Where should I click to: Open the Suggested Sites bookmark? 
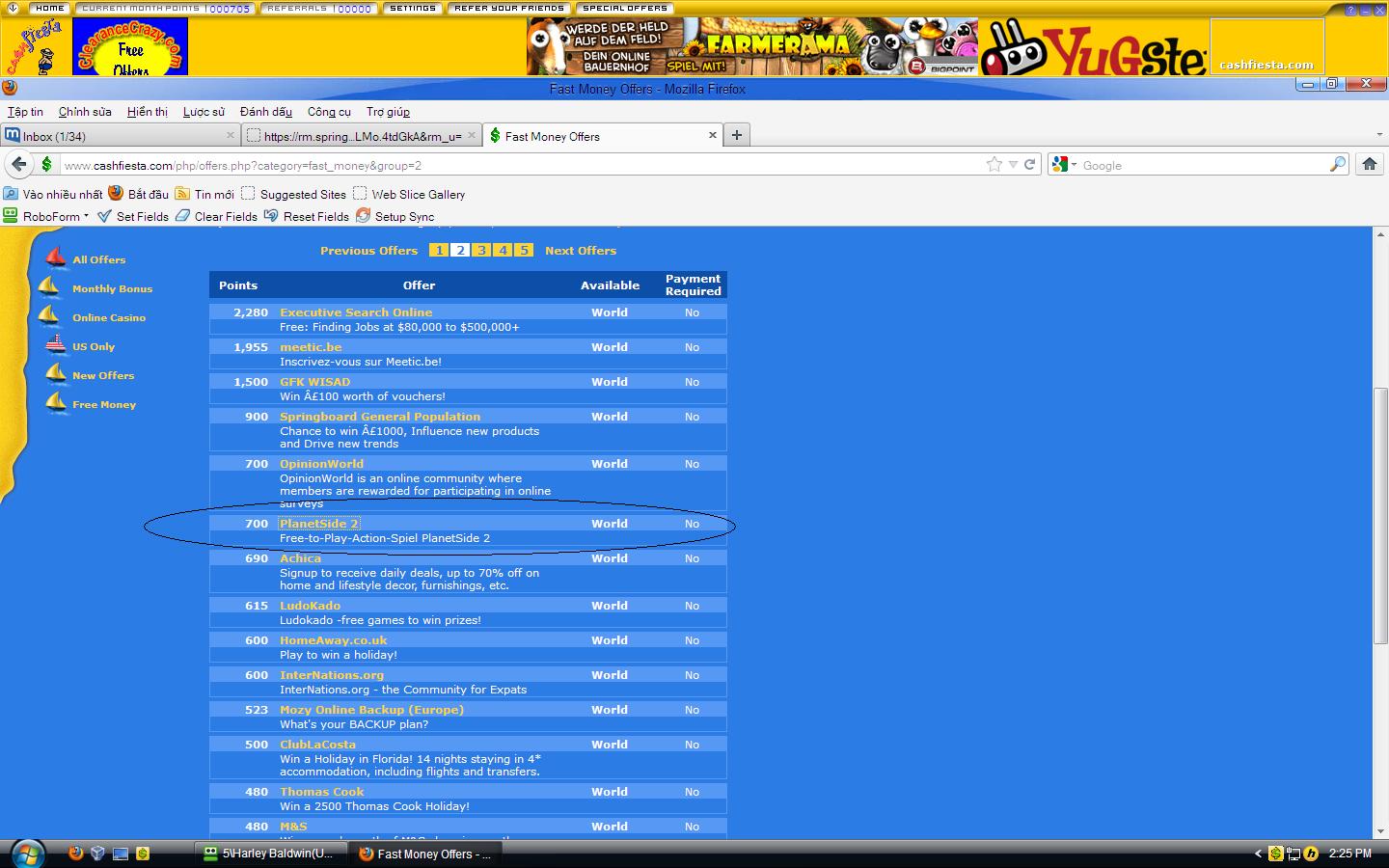(x=293, y=194)
